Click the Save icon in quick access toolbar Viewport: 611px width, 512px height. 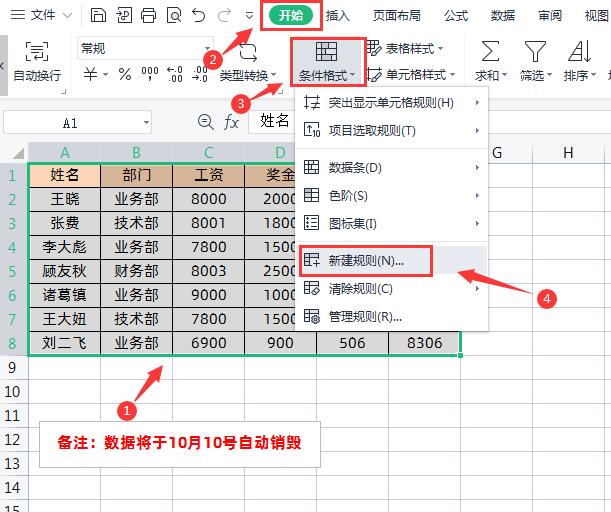[x=98, y=16]
